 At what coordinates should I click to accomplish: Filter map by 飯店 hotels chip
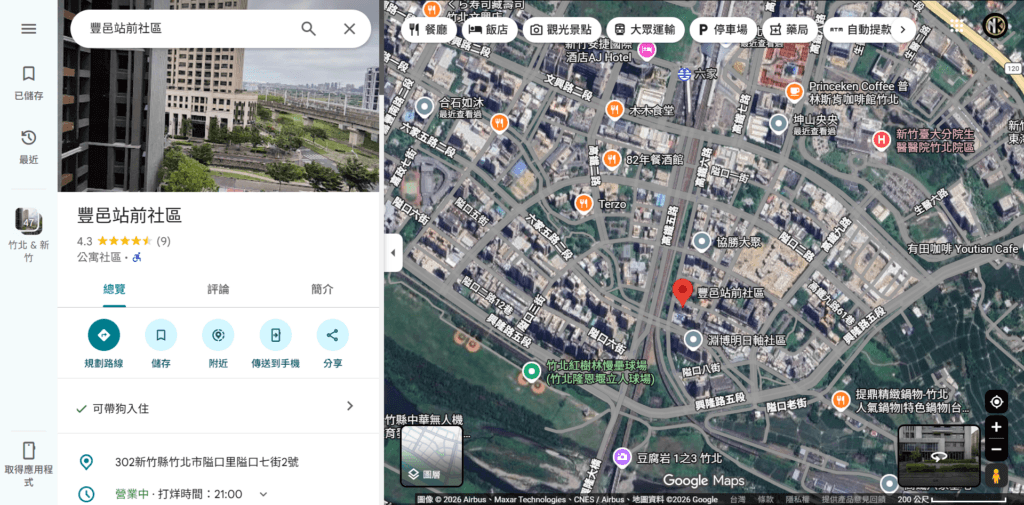coord(489,29)
